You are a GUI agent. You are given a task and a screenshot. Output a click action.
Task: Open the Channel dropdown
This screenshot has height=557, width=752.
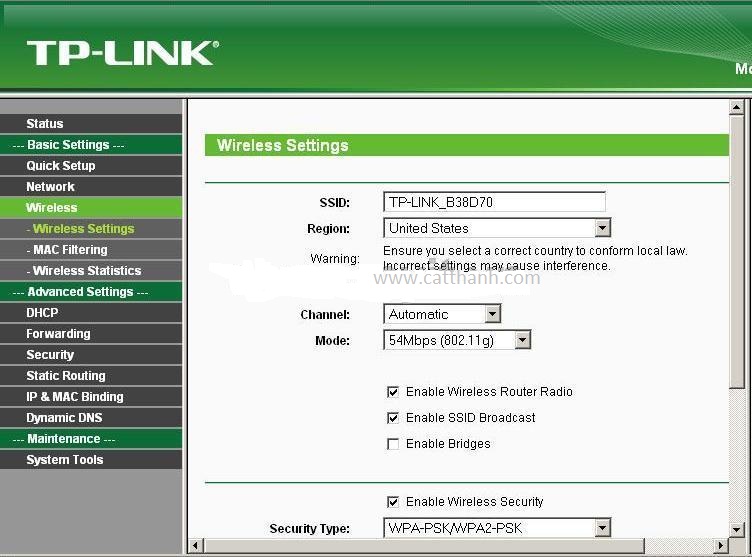(442, 314)
